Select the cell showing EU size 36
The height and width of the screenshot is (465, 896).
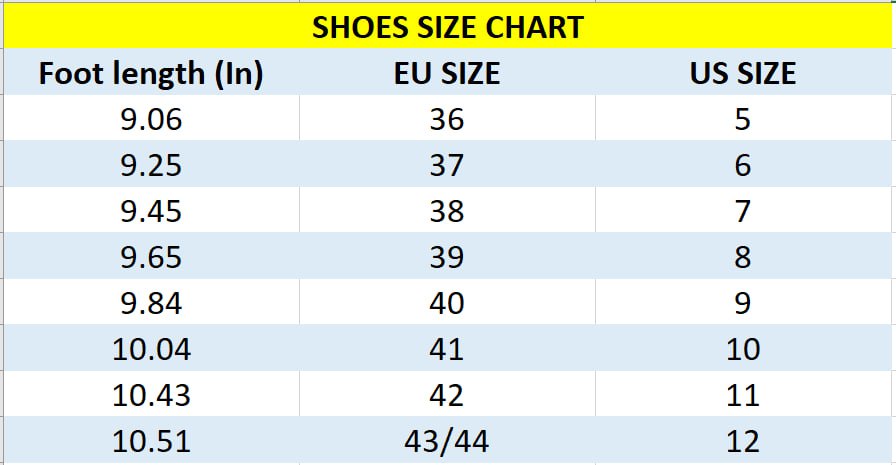tap(447, 120)
